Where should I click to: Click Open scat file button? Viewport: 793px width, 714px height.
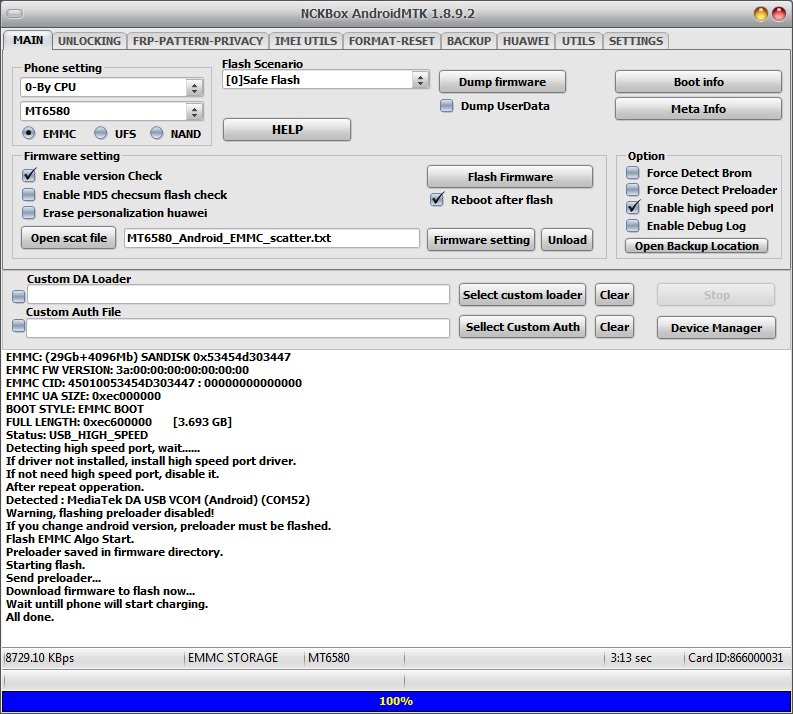pos(69,238)
